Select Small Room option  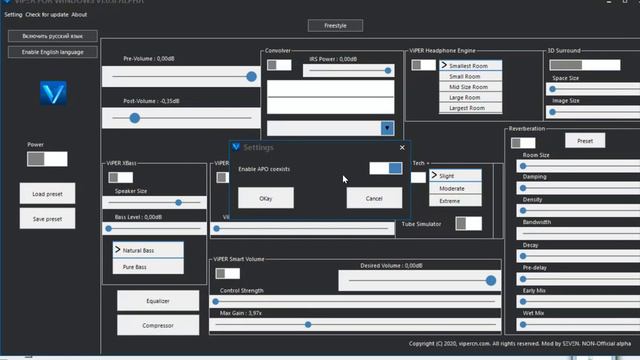click(x=471, y=76)
